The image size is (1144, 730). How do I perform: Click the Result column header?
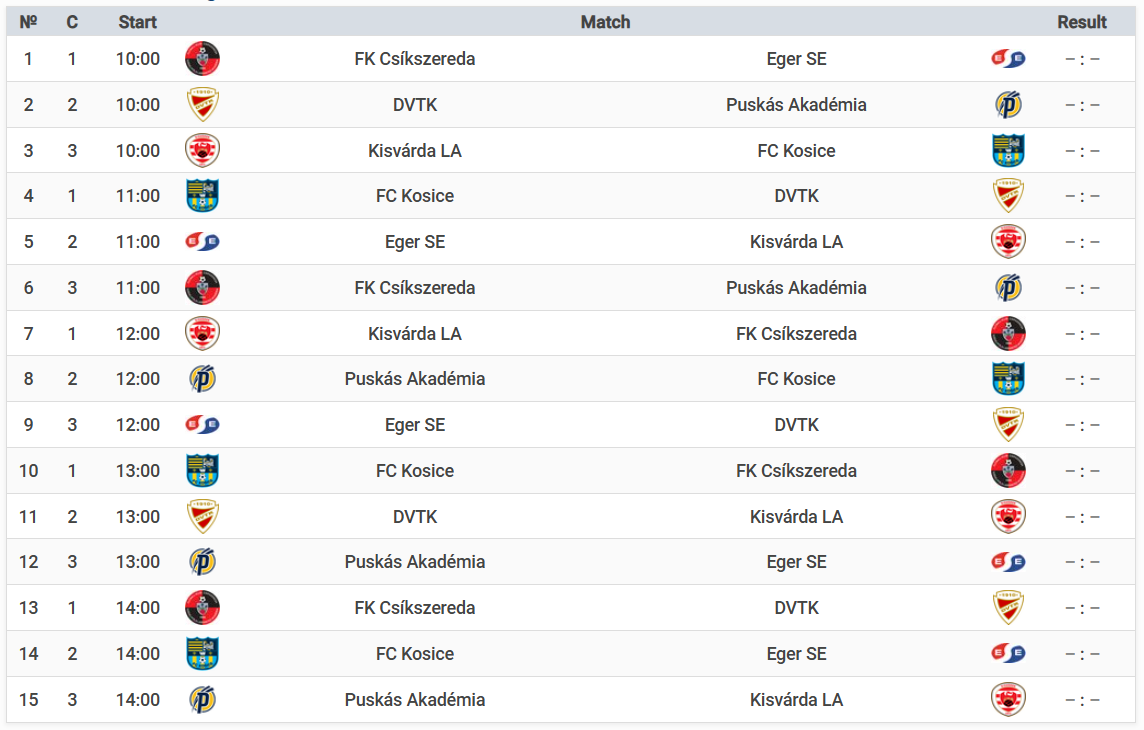click(1082, 22)
